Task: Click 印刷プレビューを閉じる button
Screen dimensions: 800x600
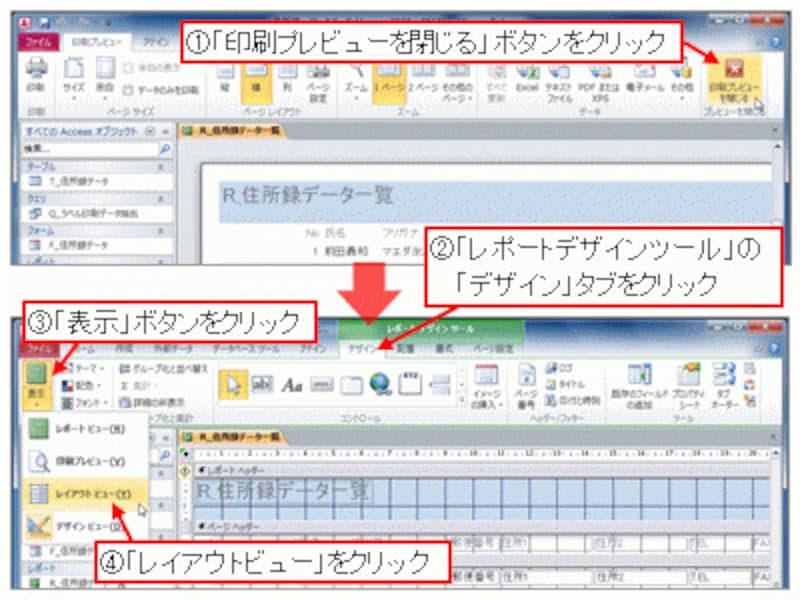Action: click(x=734, y=80)
